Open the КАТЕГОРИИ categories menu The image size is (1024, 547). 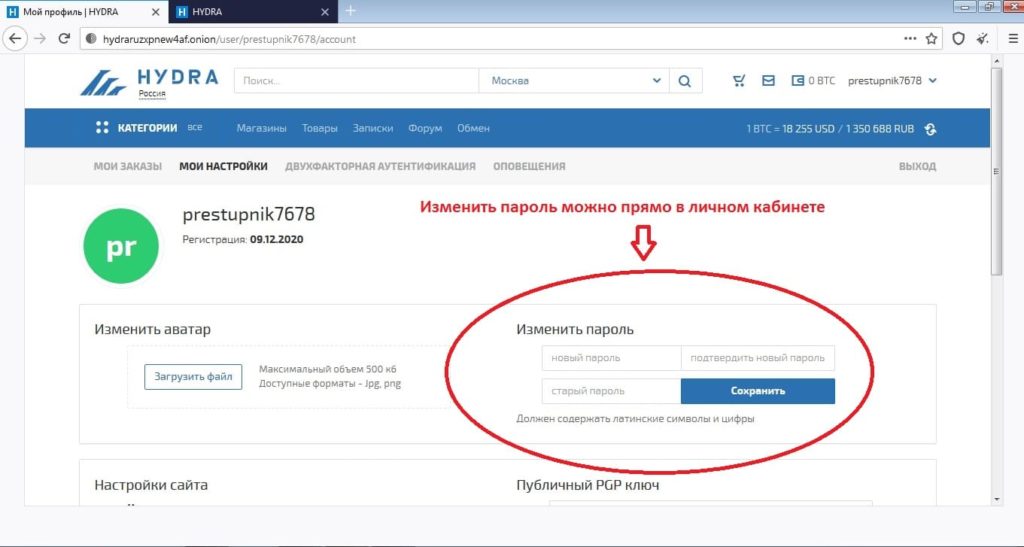click(136, 128)
